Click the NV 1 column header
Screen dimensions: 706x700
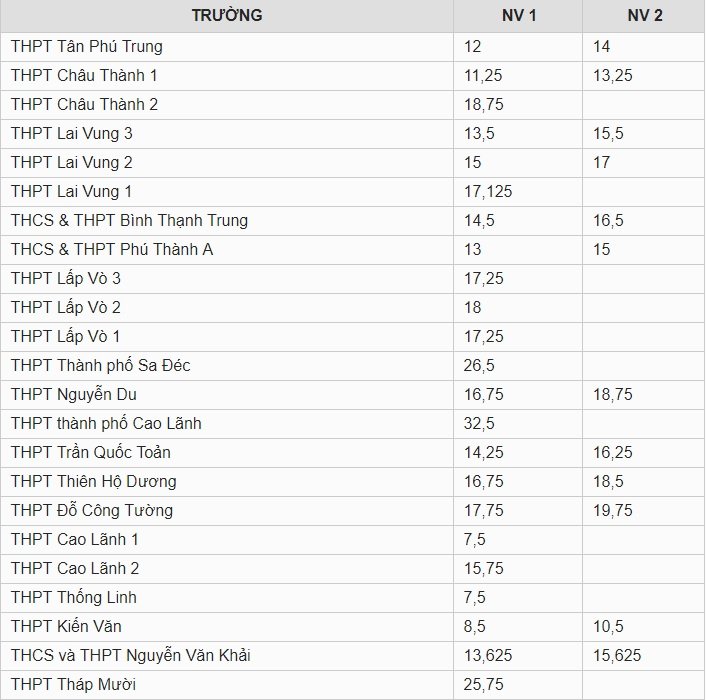click(x=519, y=15)
